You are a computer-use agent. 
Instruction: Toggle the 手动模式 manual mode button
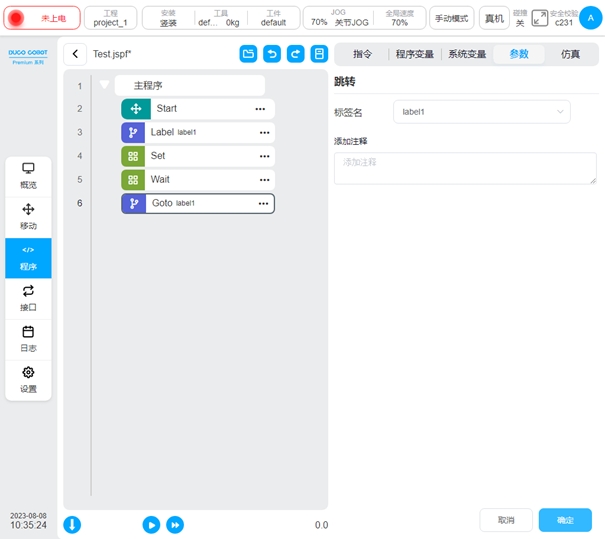pos(452,18)
